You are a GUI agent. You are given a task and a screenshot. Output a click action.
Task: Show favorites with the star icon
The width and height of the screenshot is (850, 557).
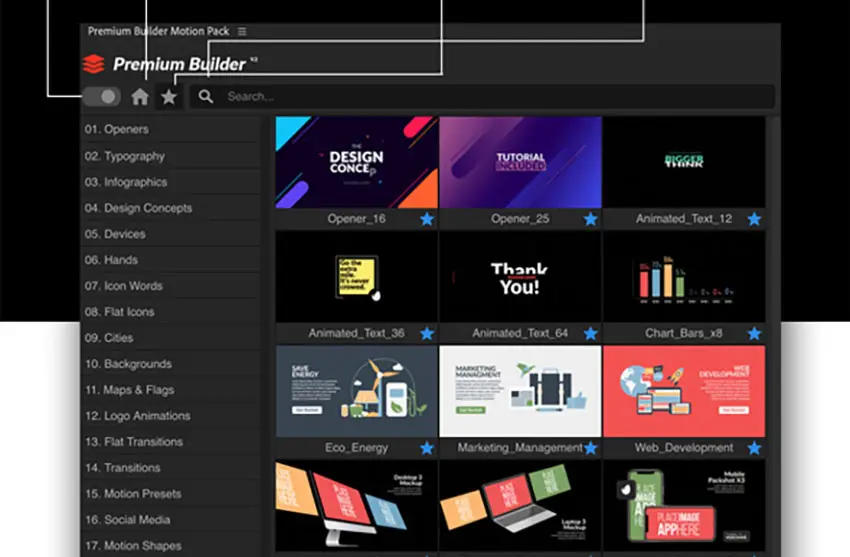(169, 97)
